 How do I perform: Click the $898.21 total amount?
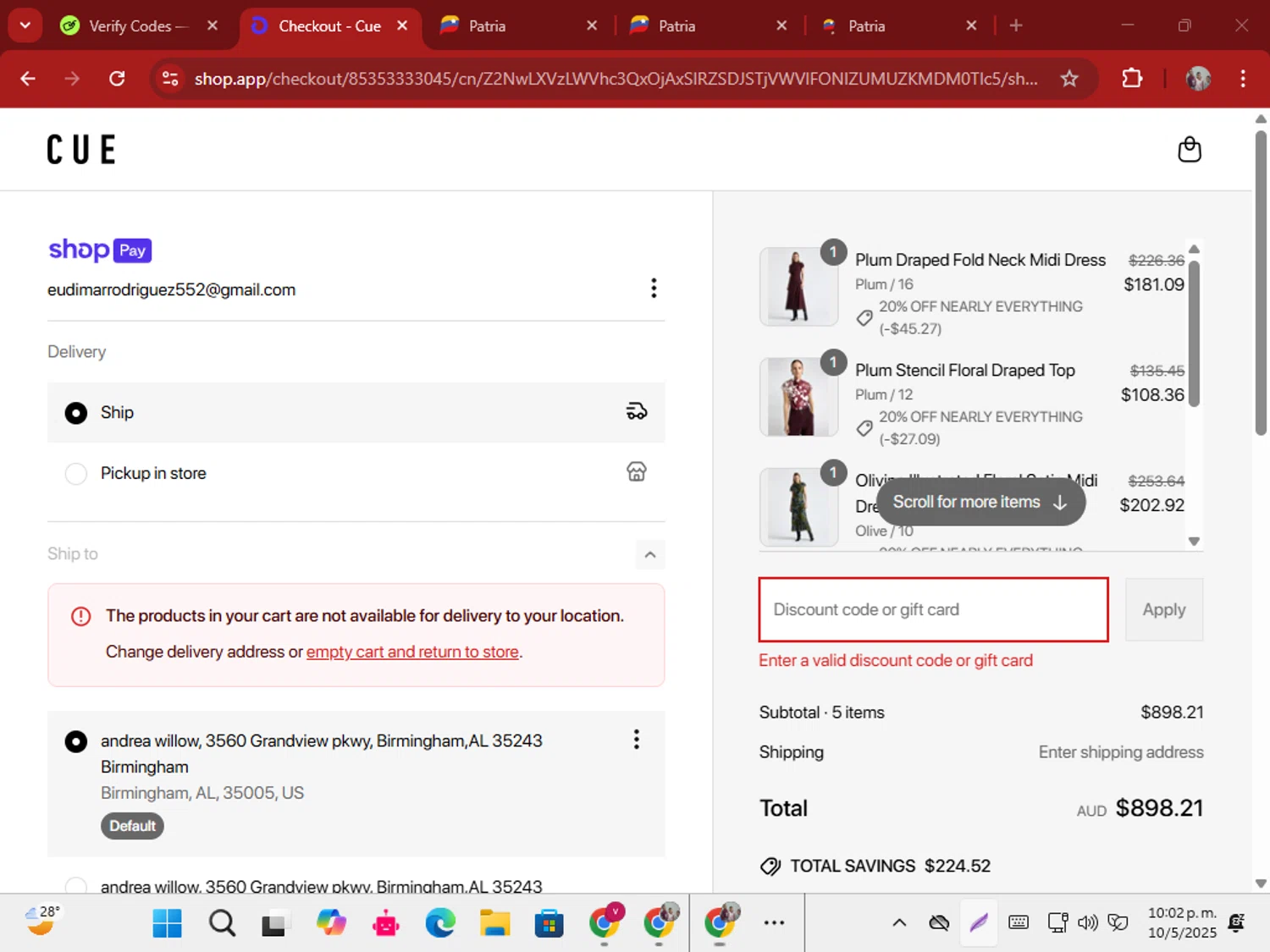click(1159, 808)
